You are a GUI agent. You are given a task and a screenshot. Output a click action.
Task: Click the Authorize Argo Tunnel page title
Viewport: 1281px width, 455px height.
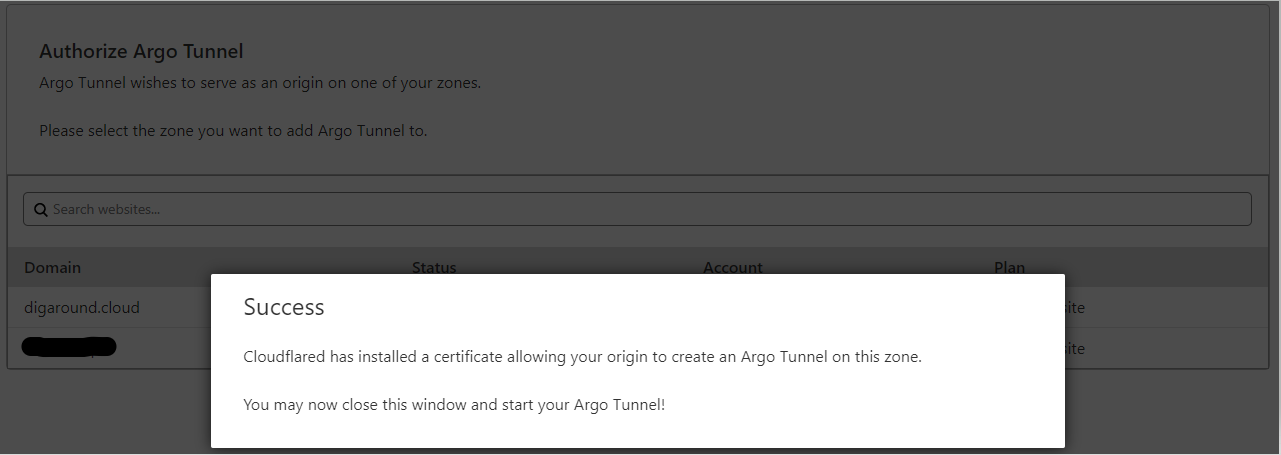click(x=141, y=51)
